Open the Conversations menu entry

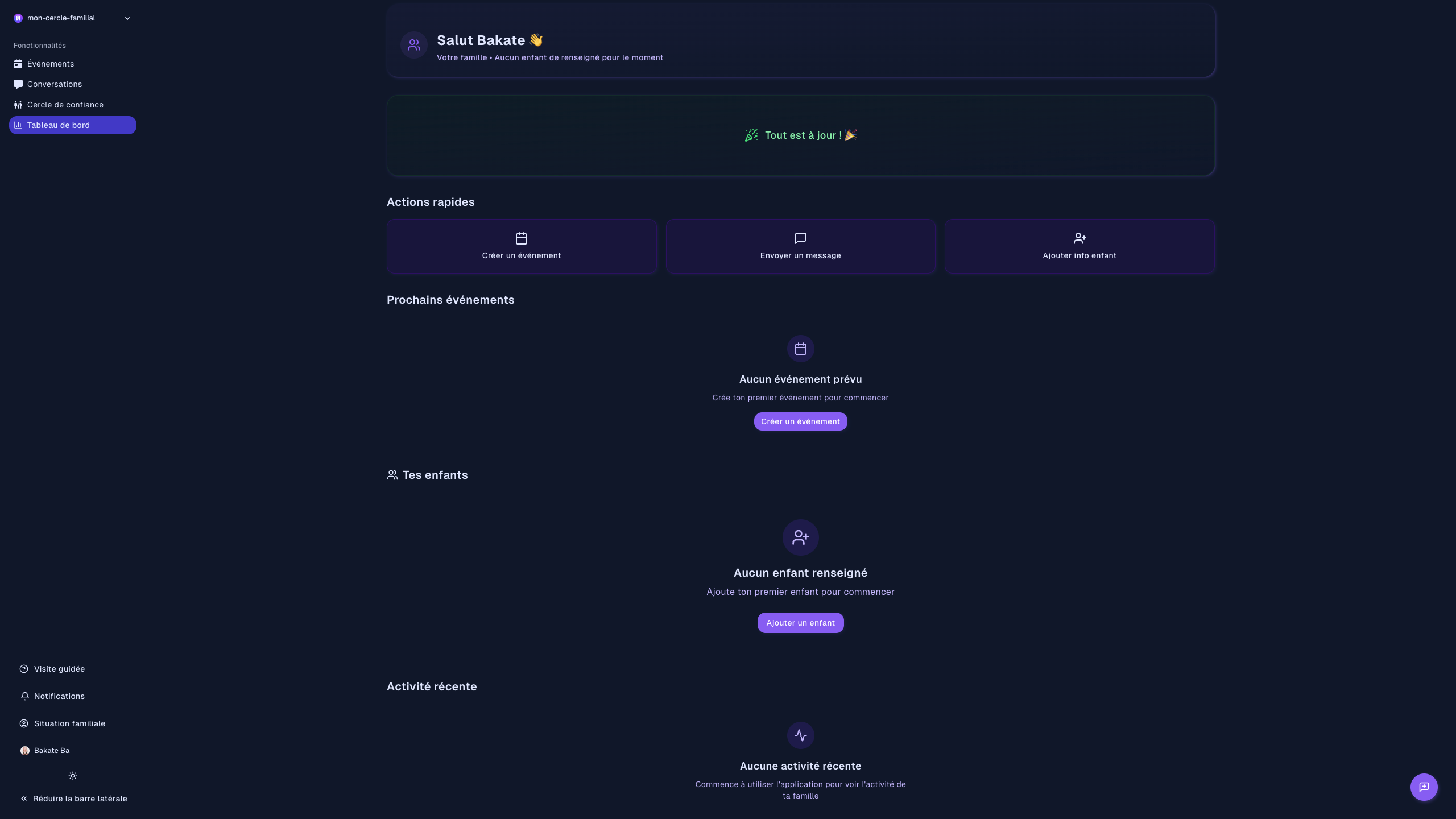point(55,84)
